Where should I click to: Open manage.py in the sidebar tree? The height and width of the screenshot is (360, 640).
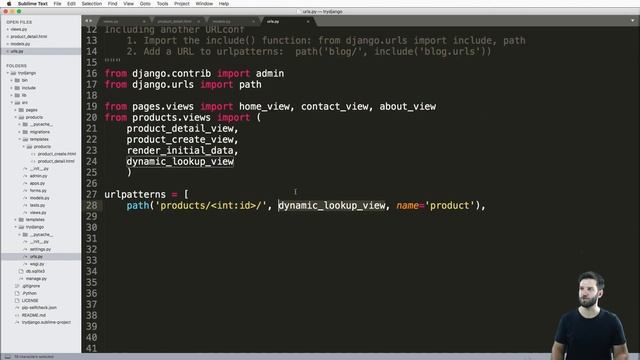point(36,278)
